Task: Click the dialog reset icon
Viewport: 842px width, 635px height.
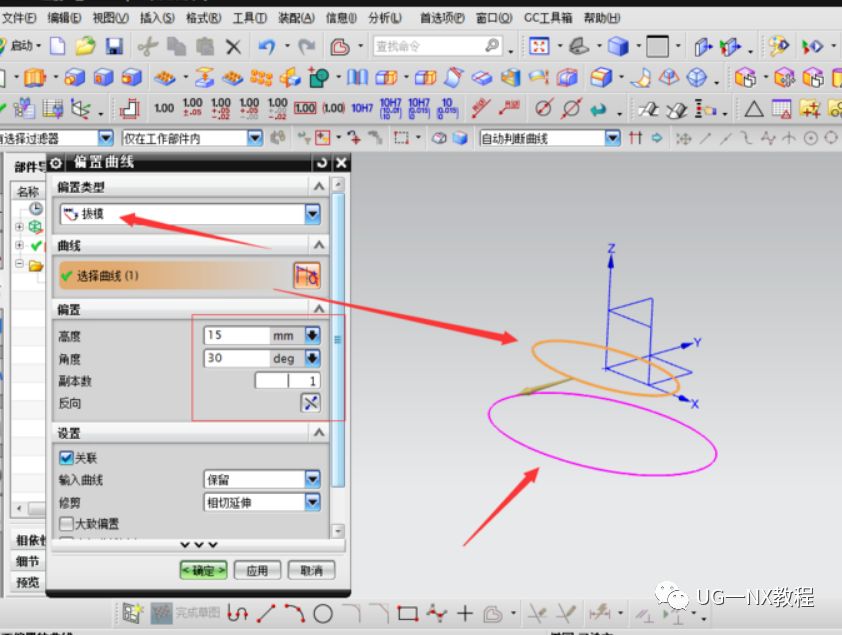Action: click(x=321, y=163)
